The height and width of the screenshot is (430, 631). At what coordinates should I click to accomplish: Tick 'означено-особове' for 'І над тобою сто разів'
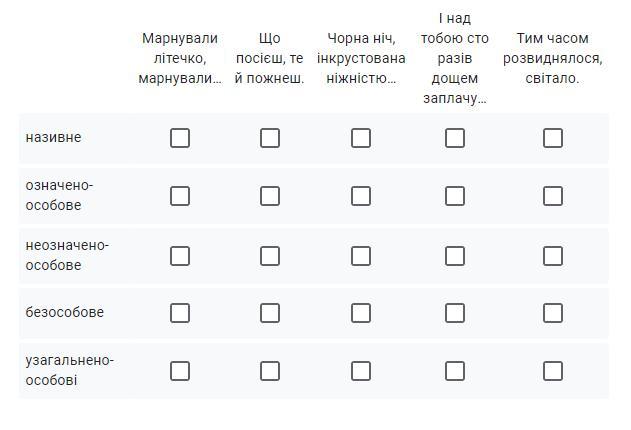(x=455, y=196)
